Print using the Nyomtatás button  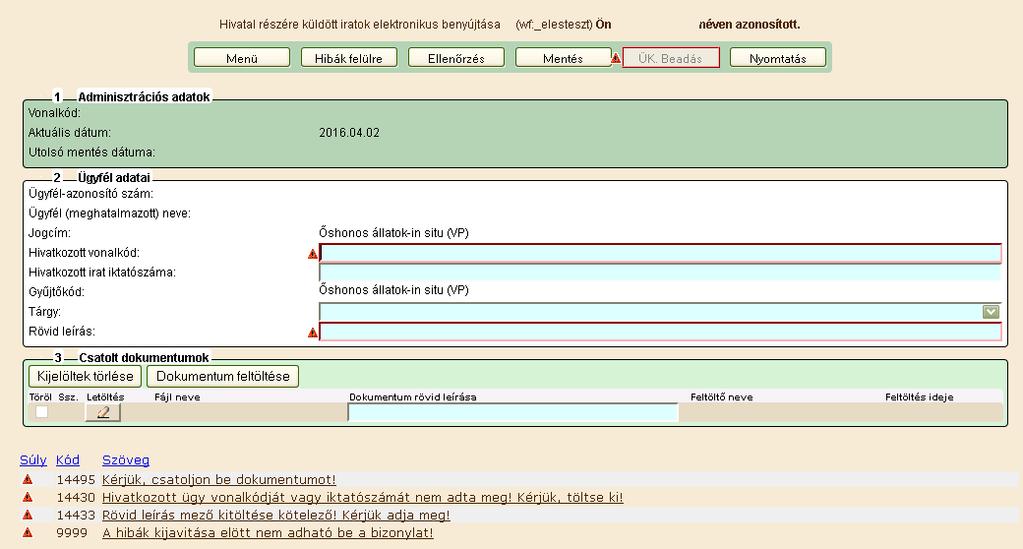tap(778, 58)
